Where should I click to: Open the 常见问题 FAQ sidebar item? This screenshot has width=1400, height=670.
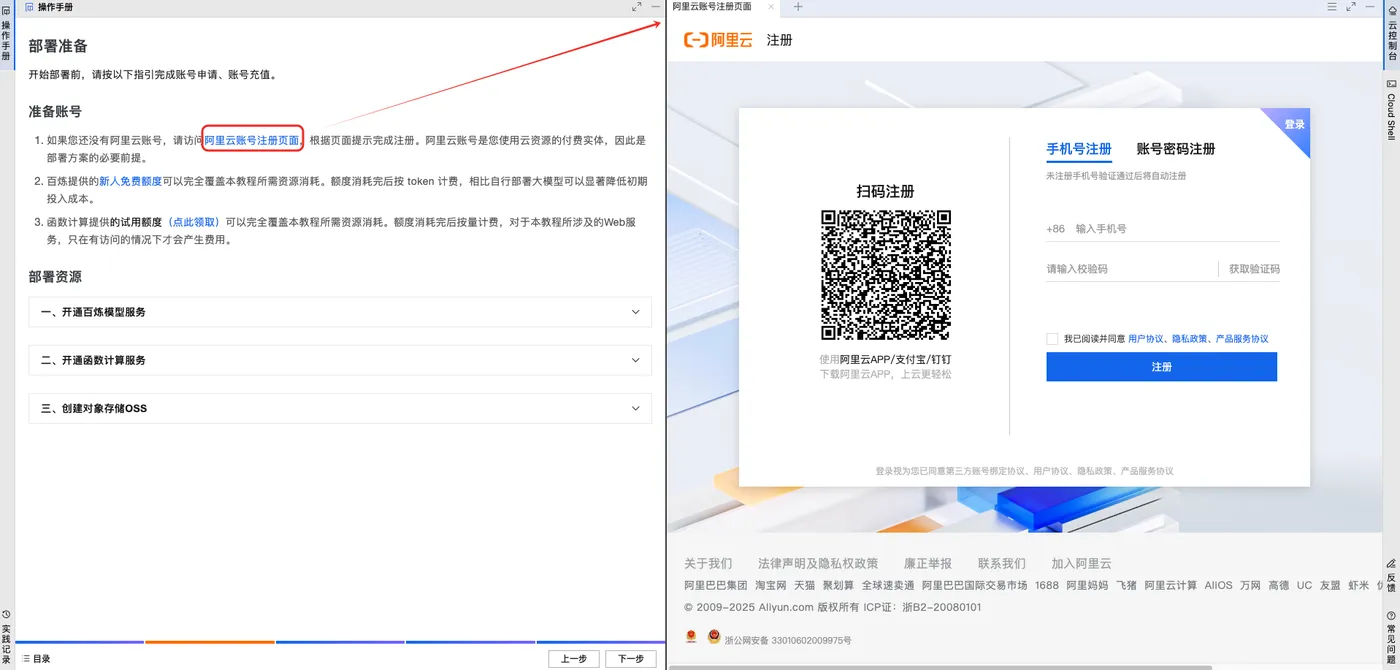pos(1392,637)
